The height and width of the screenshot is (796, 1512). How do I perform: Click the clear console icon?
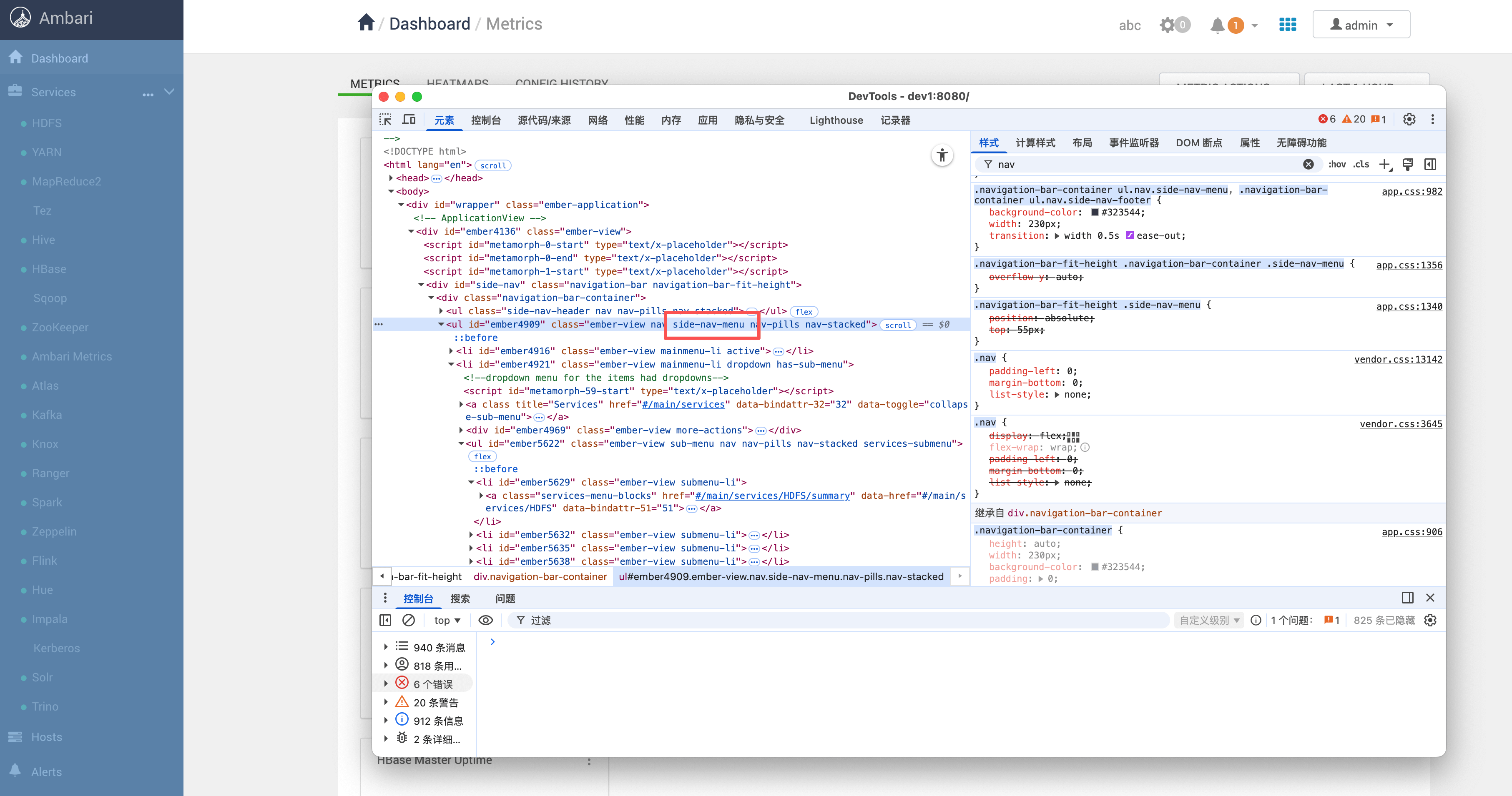[409, 620]
